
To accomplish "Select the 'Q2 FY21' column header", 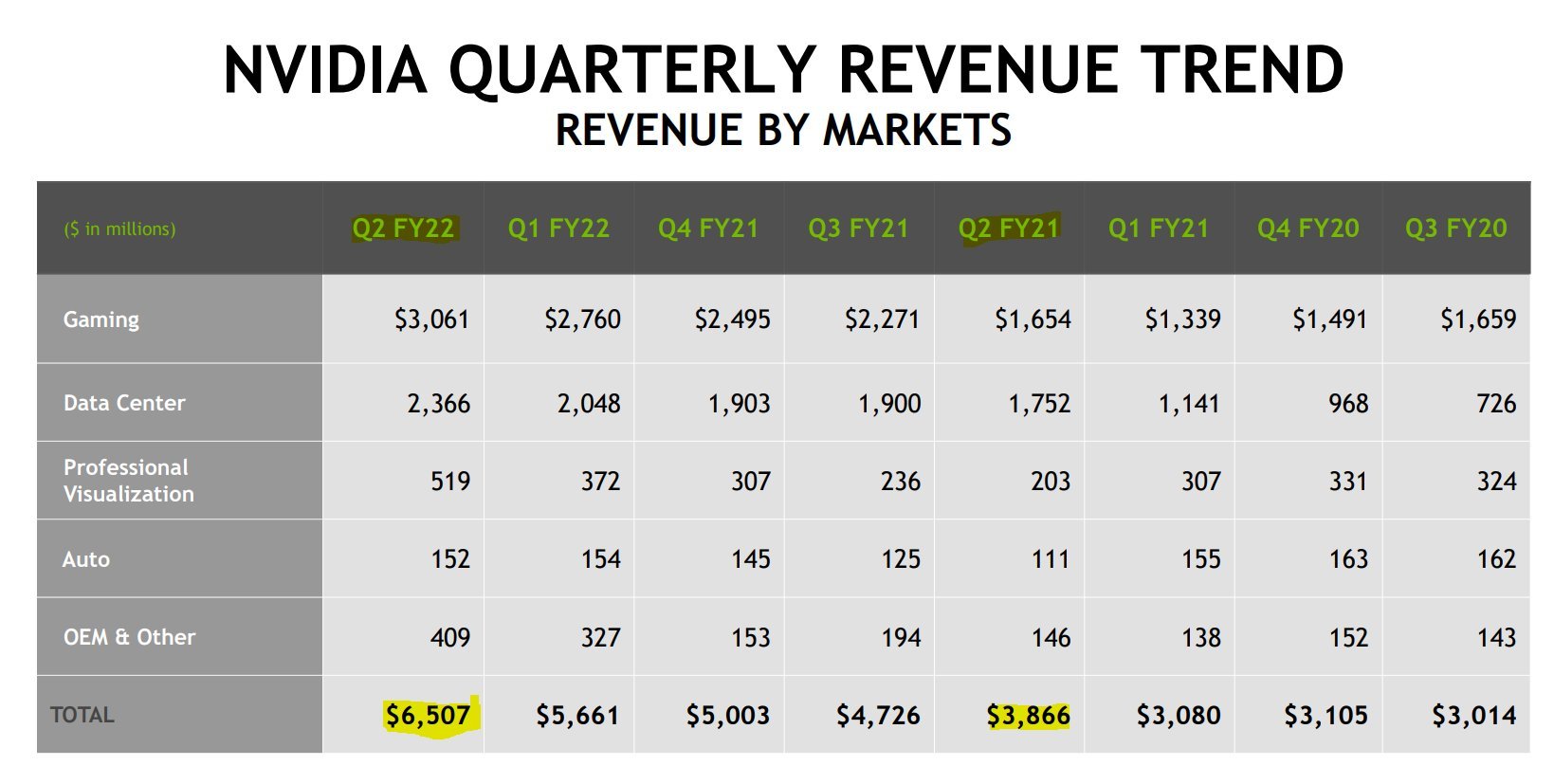I will 1009,228.
